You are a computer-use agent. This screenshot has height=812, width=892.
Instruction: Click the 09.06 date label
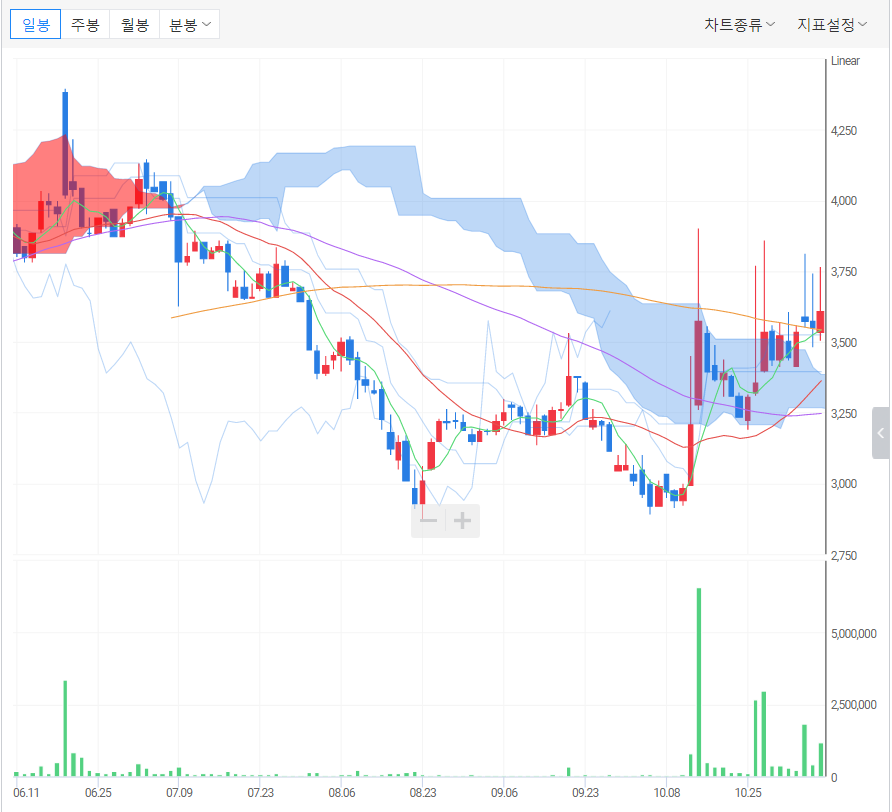tap(504, 793)
